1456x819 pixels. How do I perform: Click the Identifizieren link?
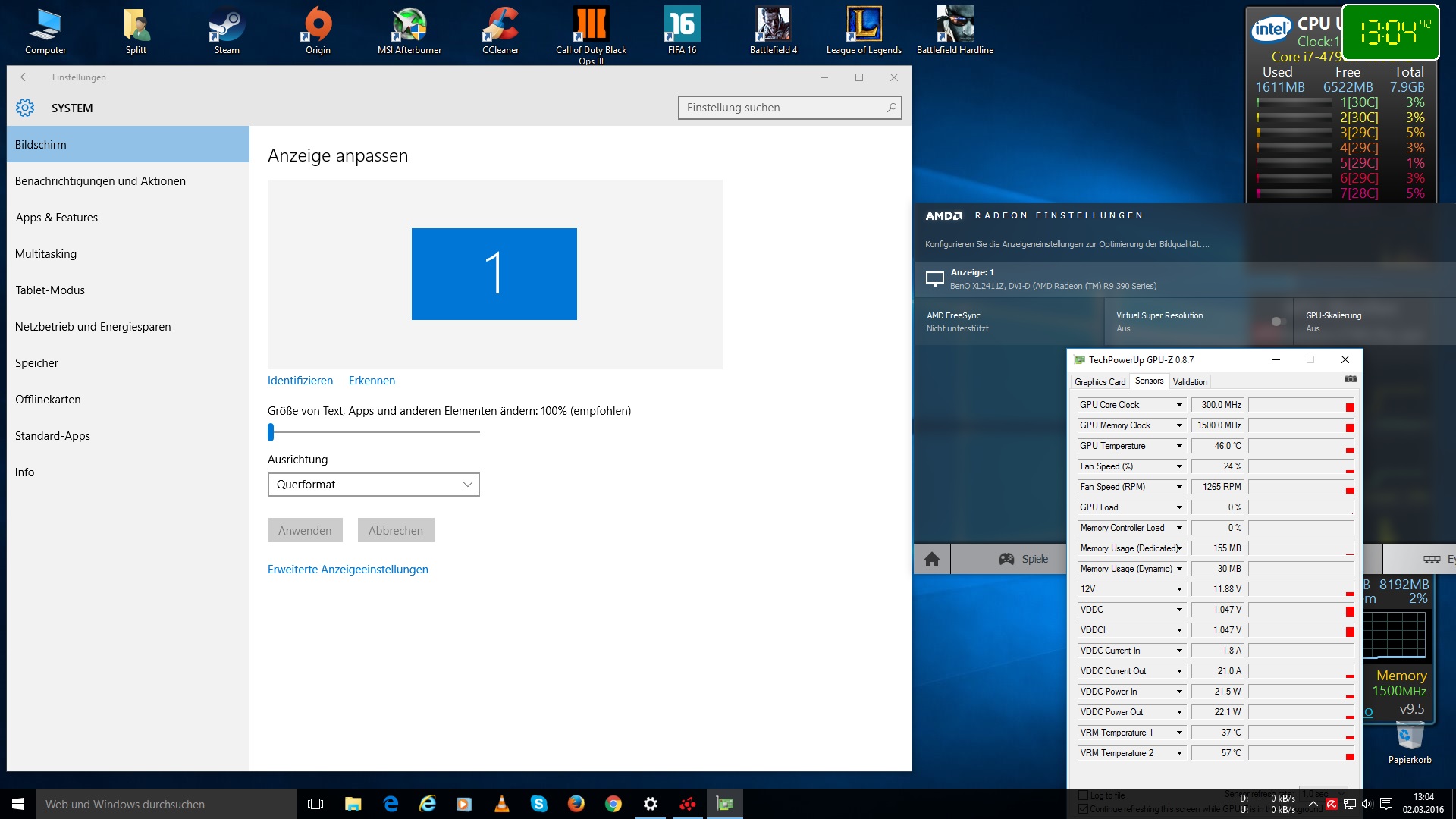coord(300,381)
